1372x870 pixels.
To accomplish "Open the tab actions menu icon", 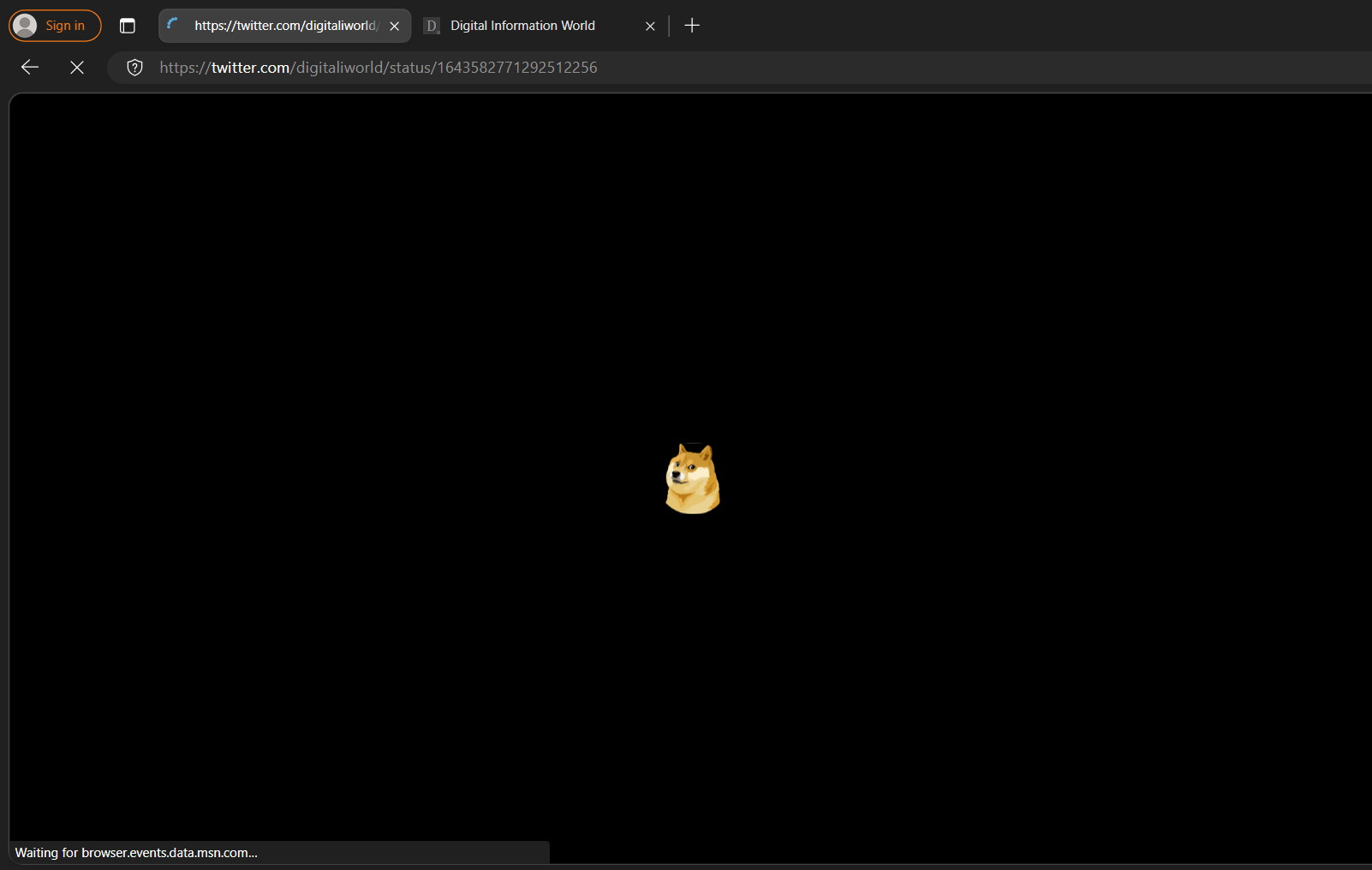I will (128, 26).
